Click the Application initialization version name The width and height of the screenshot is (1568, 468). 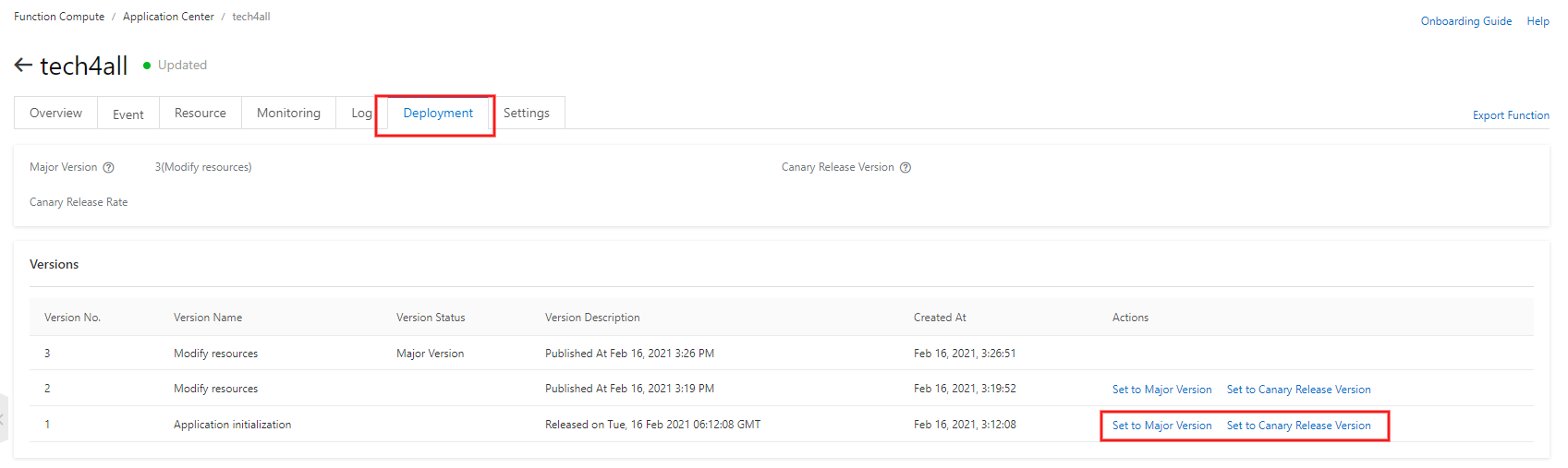click(x=232, y=425)
